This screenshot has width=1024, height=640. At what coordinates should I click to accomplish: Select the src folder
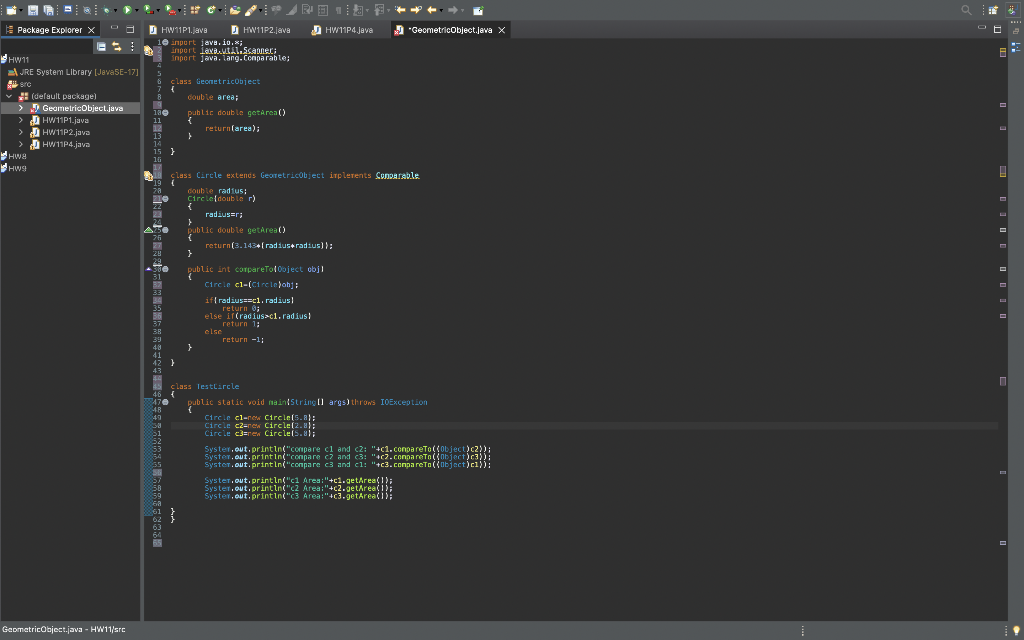(x=19, y=84)
